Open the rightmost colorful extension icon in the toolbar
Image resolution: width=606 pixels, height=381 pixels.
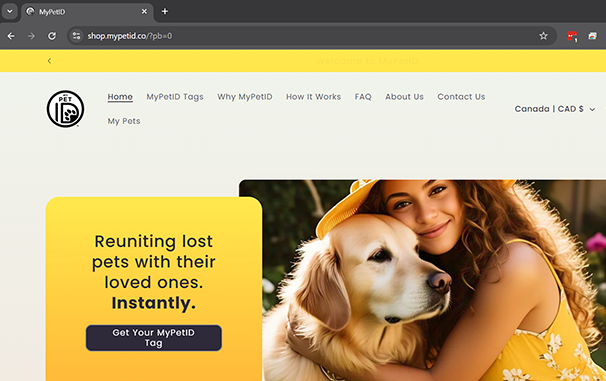(x=592, y=36)
